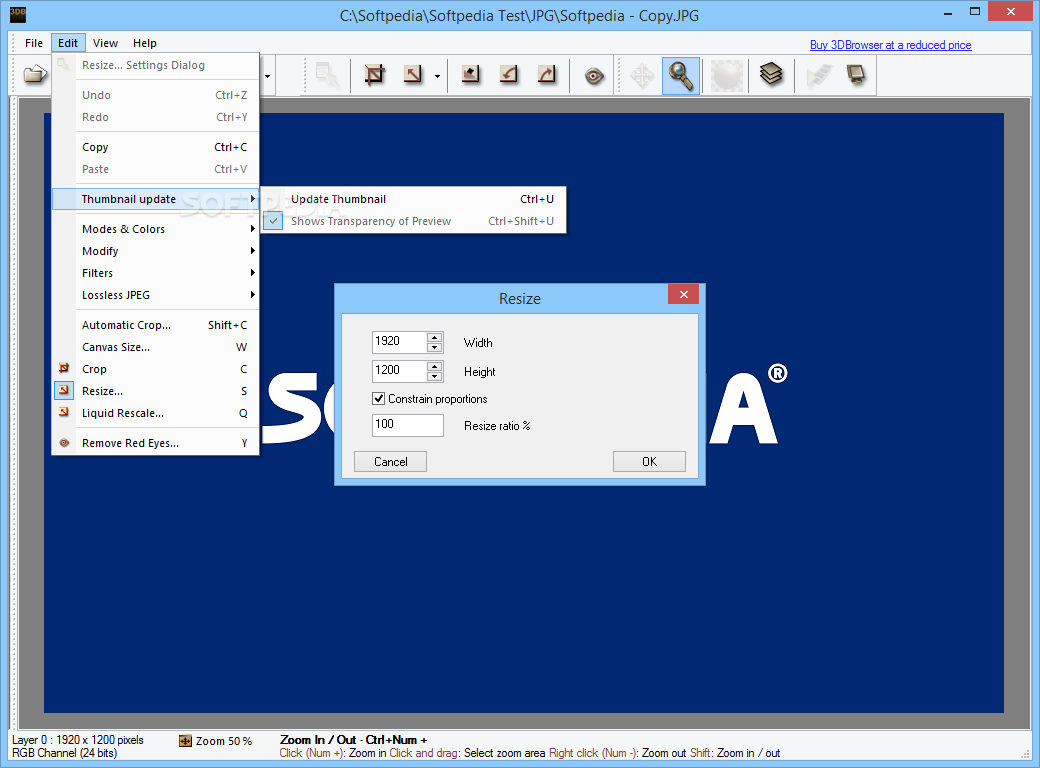Click Zoom 50 % status text
The height and width of the screenshot is (768, 1040).
[x=224, y=741]
